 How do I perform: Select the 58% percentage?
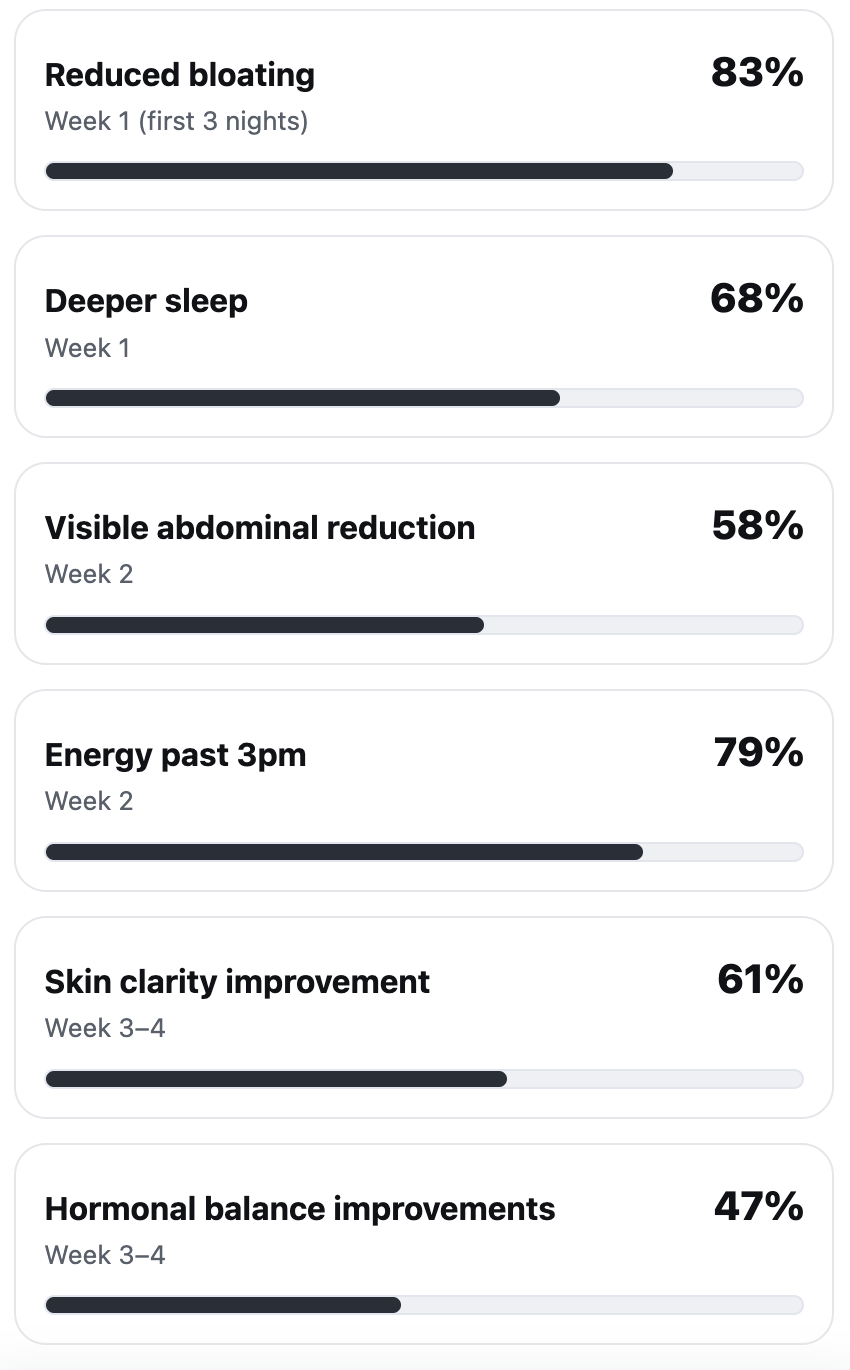[757, 526]
